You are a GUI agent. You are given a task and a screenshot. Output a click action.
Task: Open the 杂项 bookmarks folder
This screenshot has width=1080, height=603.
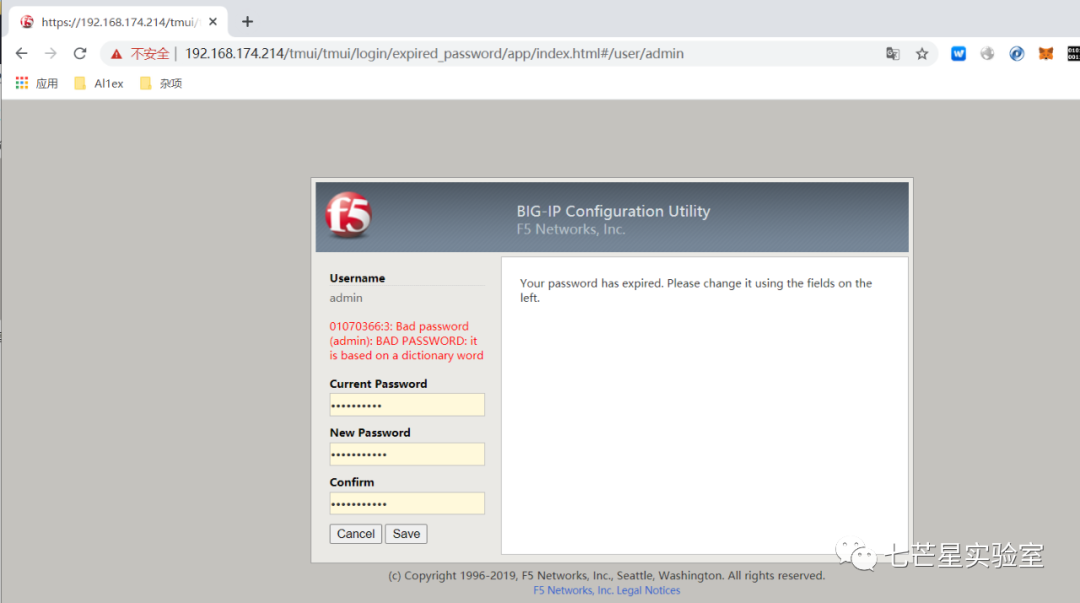(160, 83)
